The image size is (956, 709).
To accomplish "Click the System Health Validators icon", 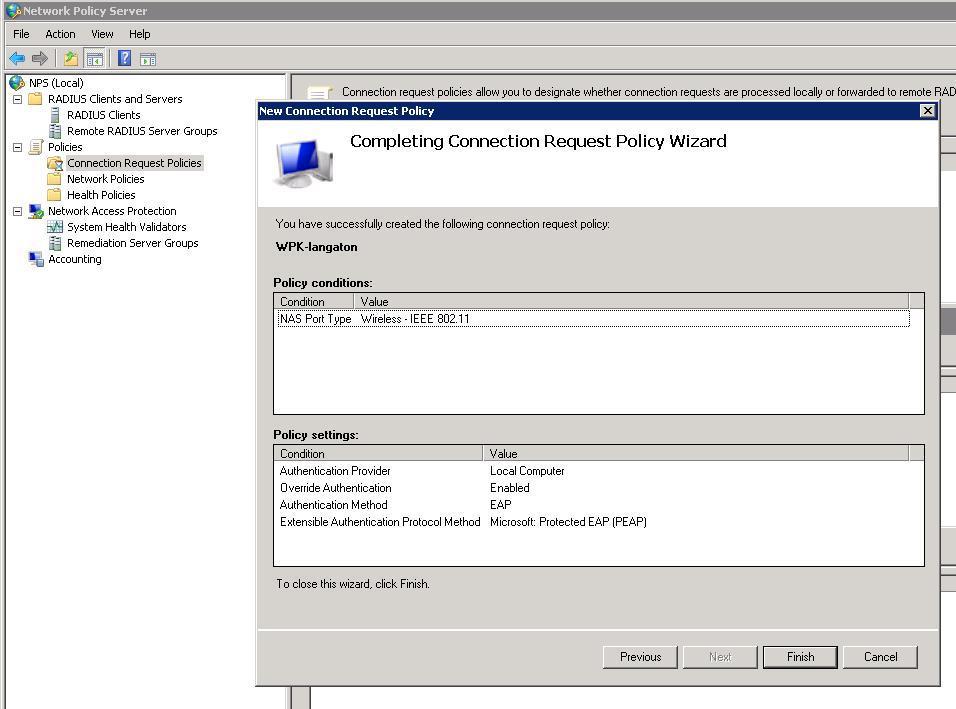I will tap(55, 227).
